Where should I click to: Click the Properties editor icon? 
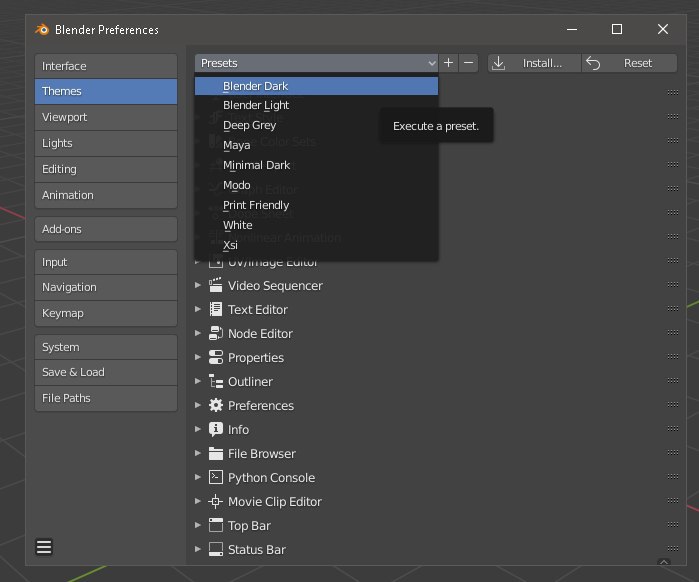point(216,357)
